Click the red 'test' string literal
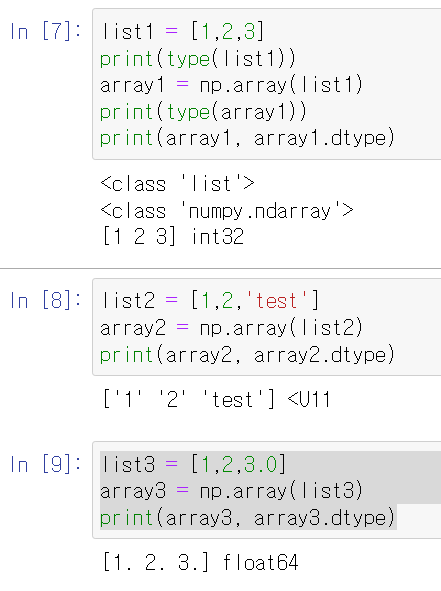The image size is (441, 591). [276, 301]
